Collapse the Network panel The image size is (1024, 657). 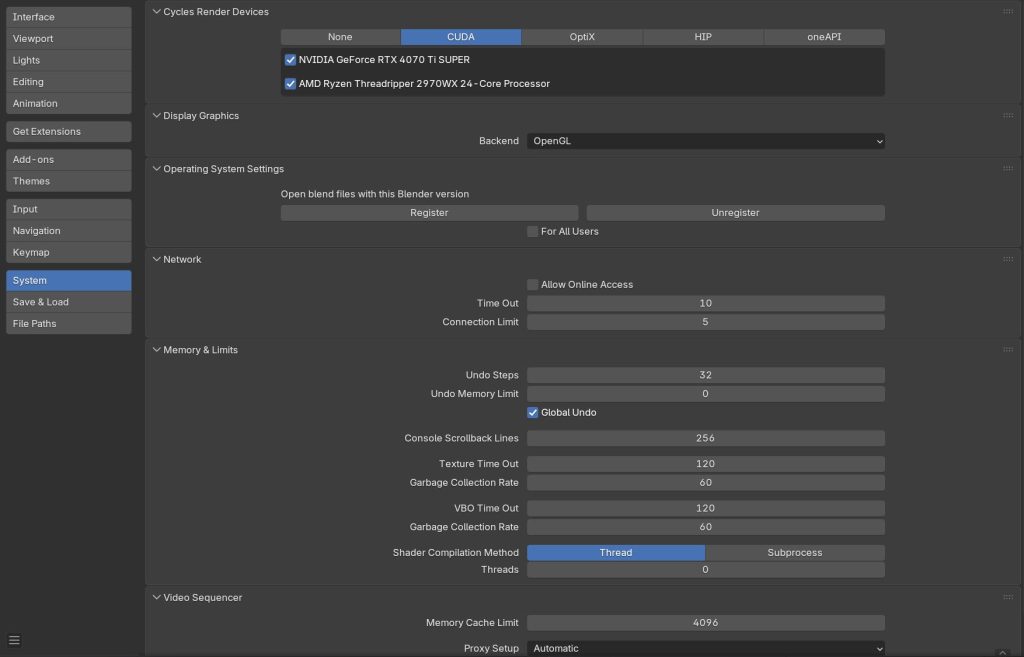click(x=156, y=259)
